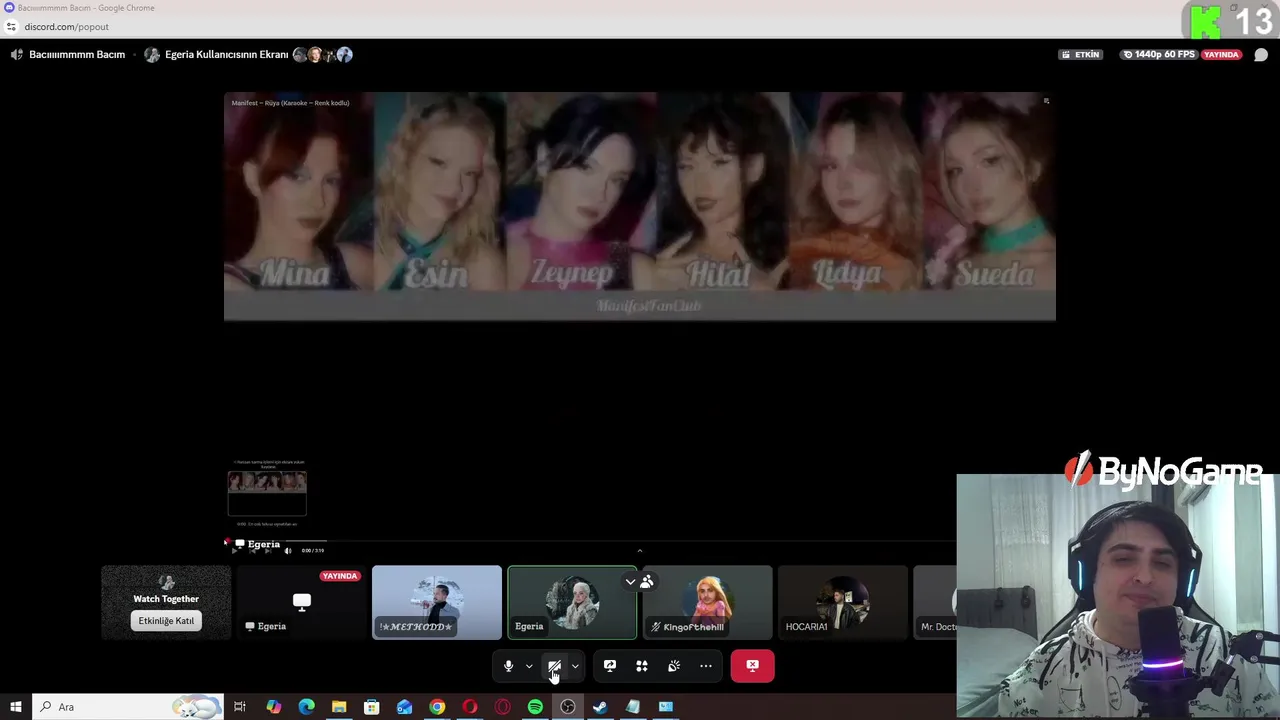The height and width of the screenshot is (720, 1280).
Task: Click fullscreen icon on streamed video
Action: point(1046,101)
